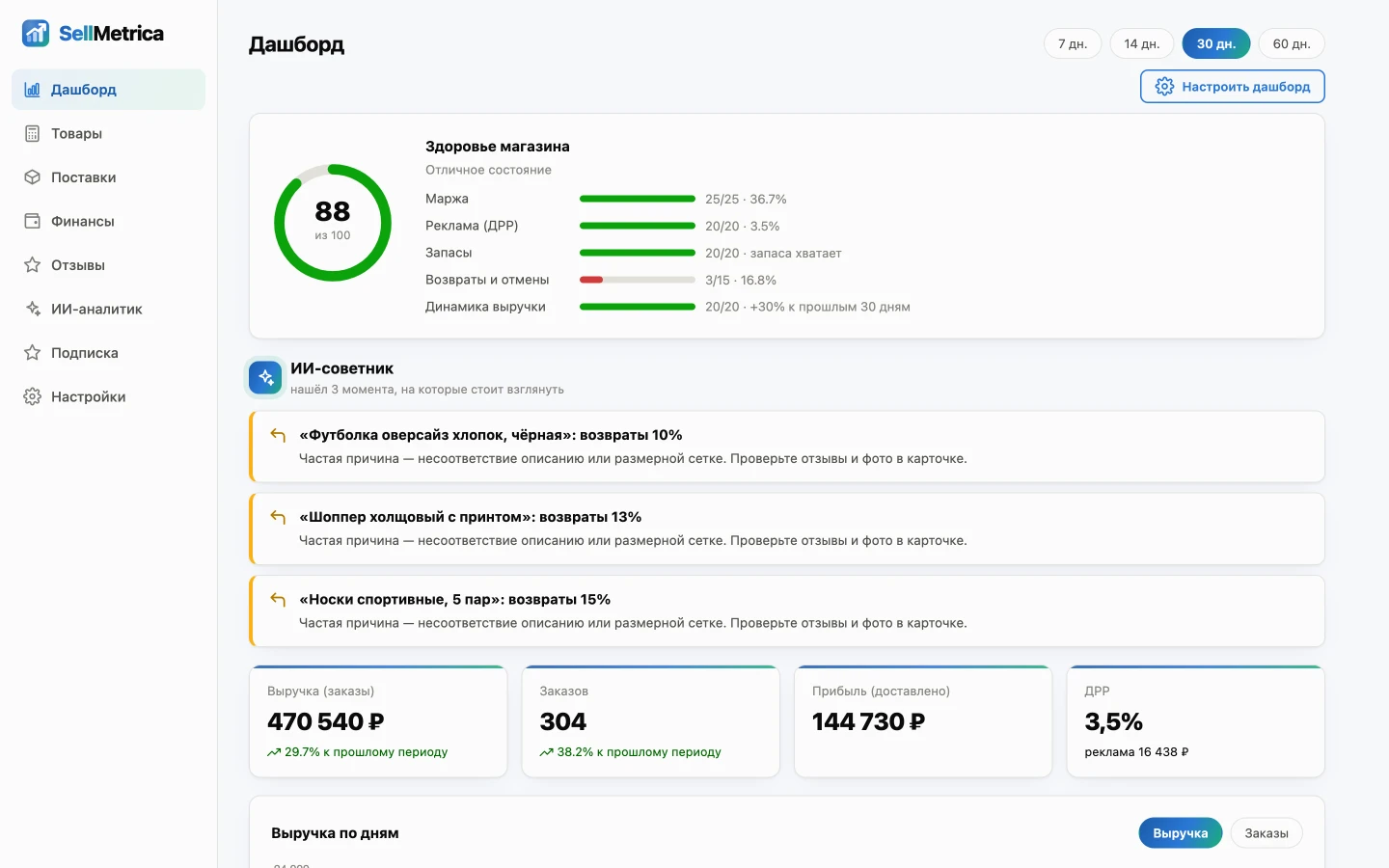Click the return arrow icon beside Футболка оверсайз
Viewport: 1389px width, 868px height.
tap(278, 435)
